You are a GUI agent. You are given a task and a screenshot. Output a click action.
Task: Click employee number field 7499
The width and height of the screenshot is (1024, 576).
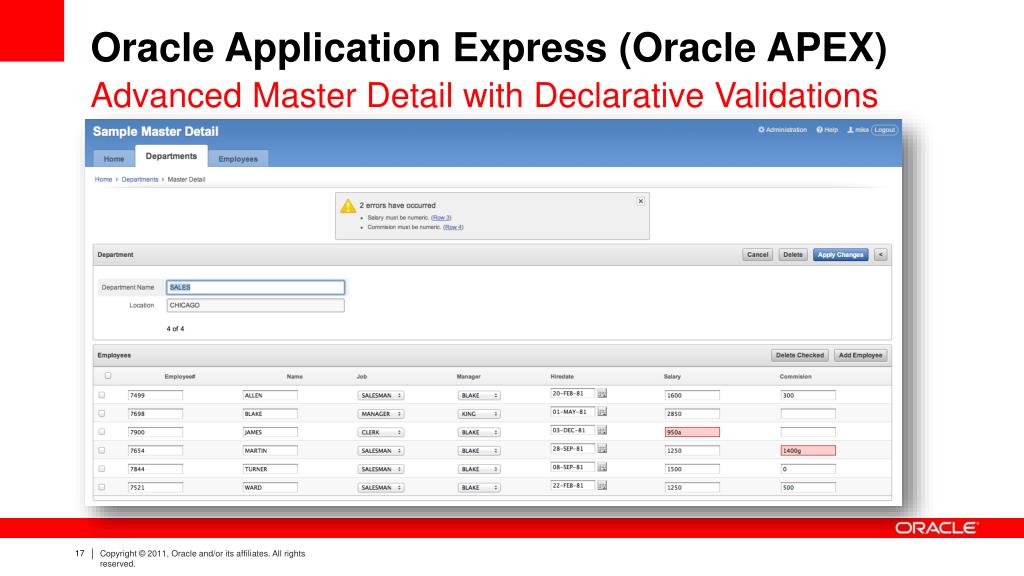pyautogui.click(x=155, y=396)
